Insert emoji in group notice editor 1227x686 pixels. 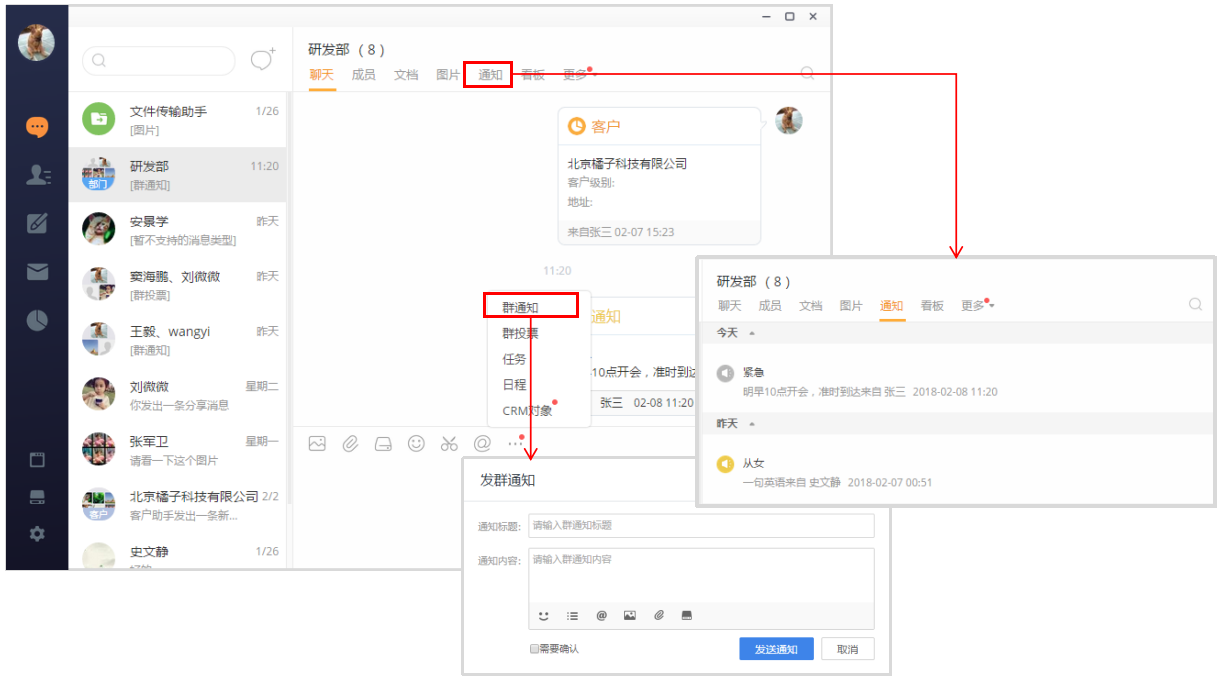544,616
